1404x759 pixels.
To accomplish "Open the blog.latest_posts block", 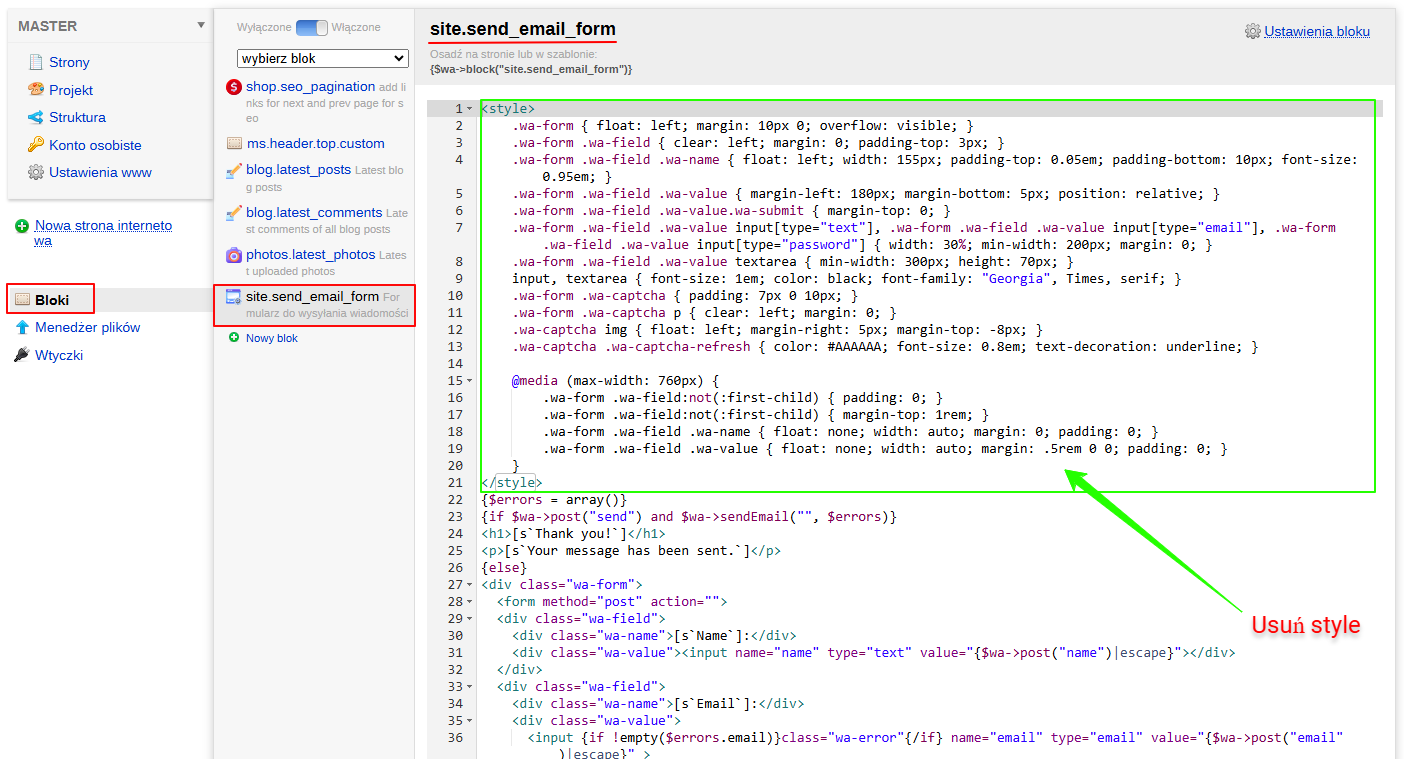I will 298,170.
